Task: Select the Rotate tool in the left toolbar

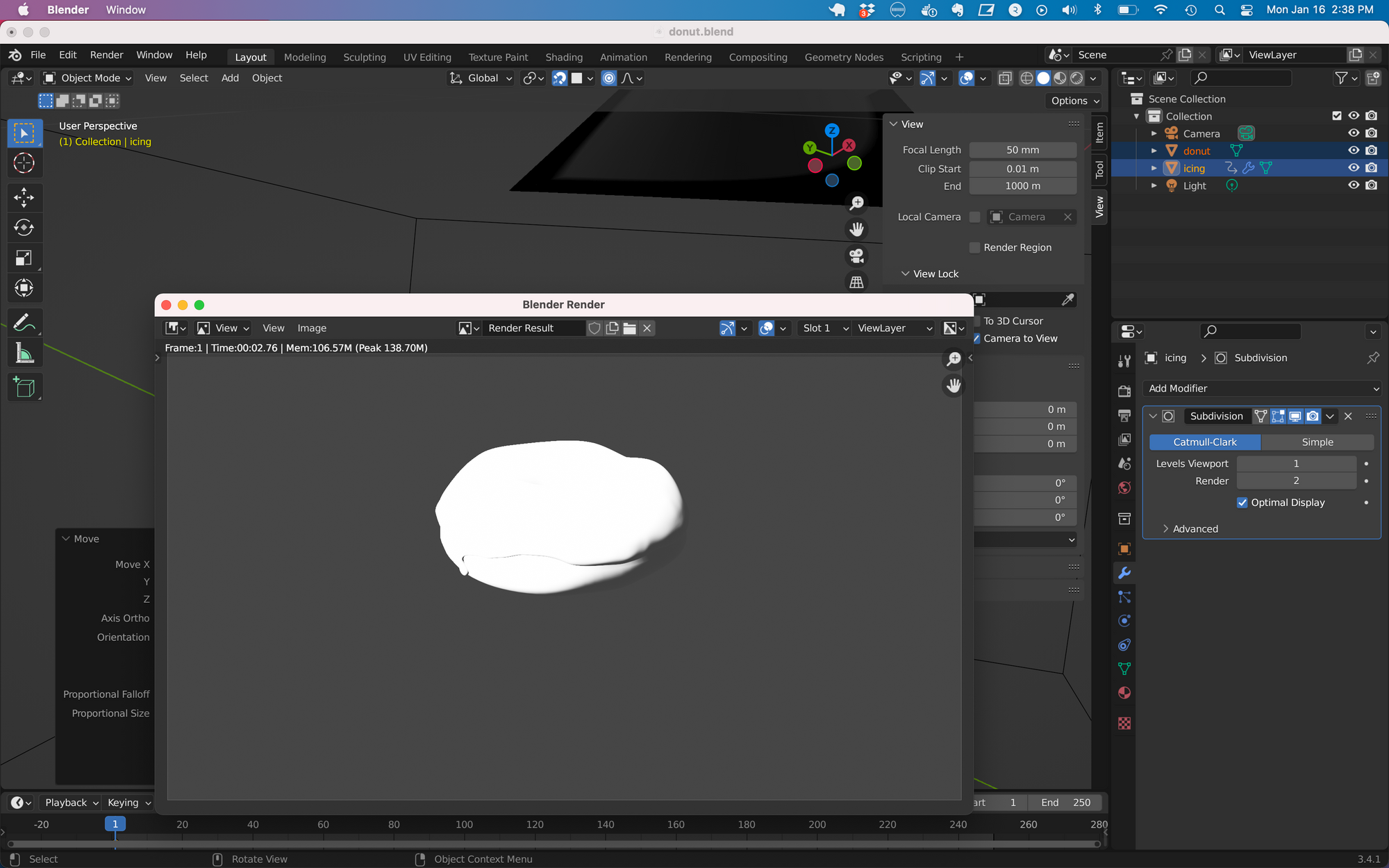Action: 24,228
